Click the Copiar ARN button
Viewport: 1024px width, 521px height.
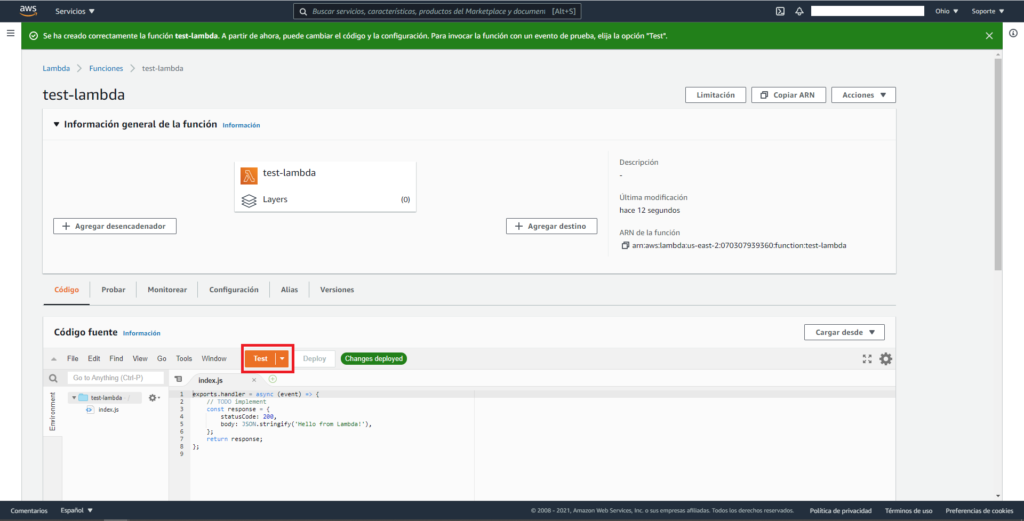pos(788,95)
